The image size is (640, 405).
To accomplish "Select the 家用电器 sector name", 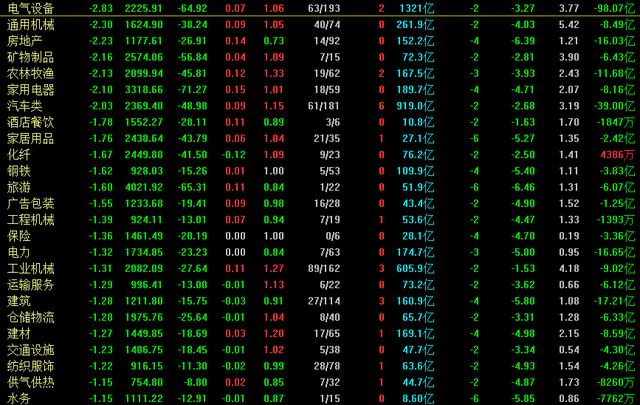I will coord(31,90).
